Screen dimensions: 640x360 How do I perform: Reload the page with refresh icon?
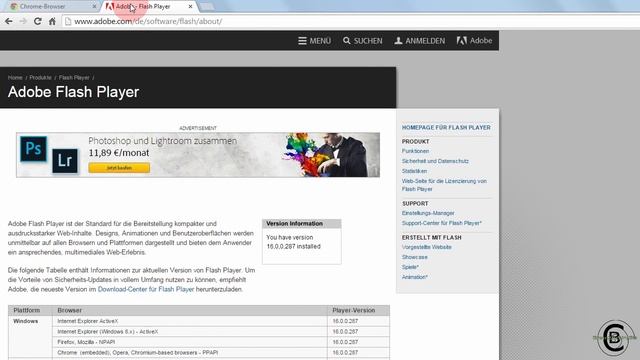(x=38, y=21)
